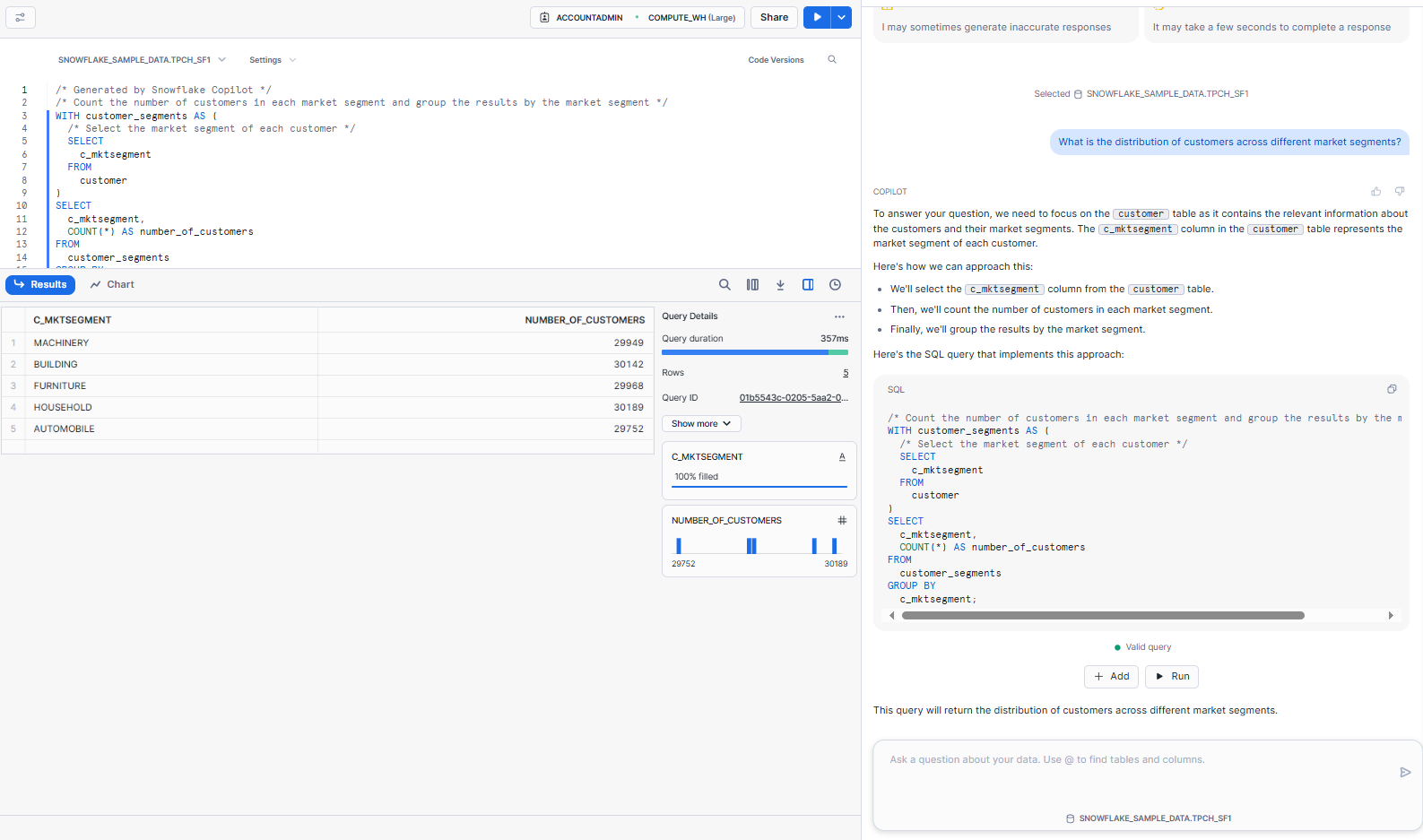The width and height of the screenshot is (1423, 840).
Task: Add the Copilot query to the worksheet
Action: 1111,677
